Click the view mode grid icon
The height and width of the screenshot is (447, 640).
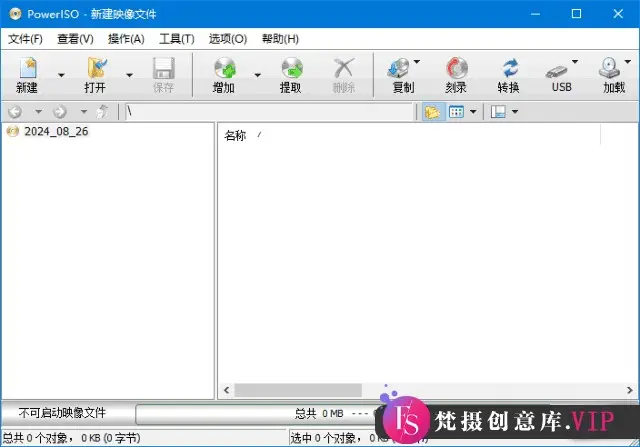tap(456, 111)
